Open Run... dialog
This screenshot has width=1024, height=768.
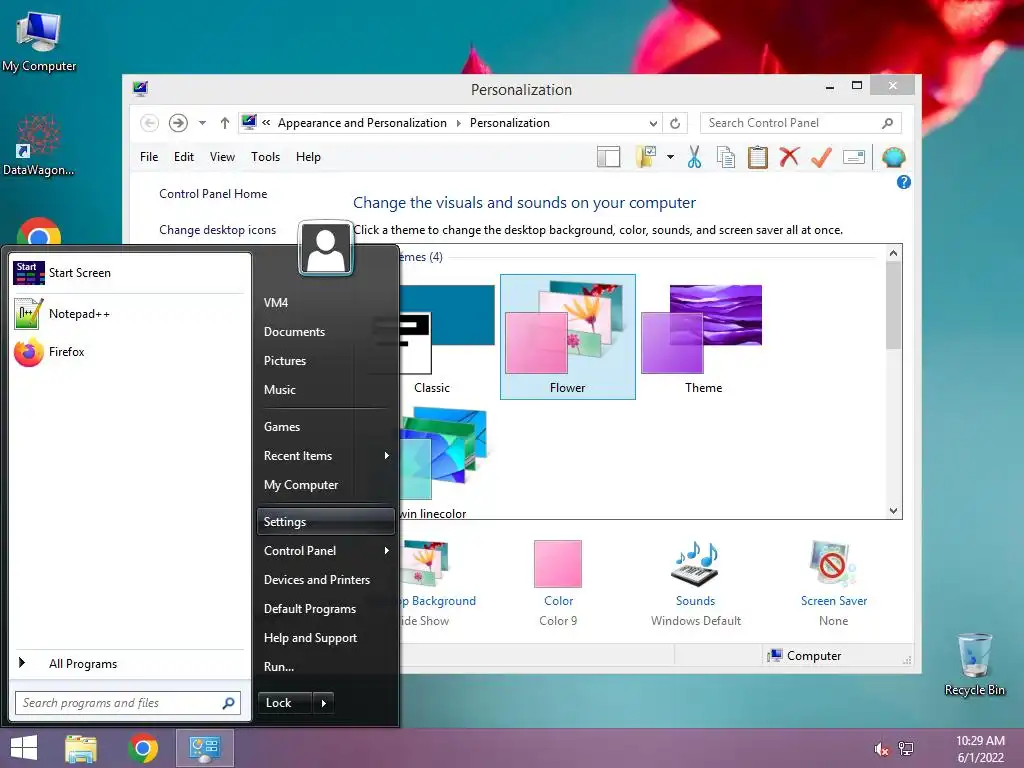point(325,667)
